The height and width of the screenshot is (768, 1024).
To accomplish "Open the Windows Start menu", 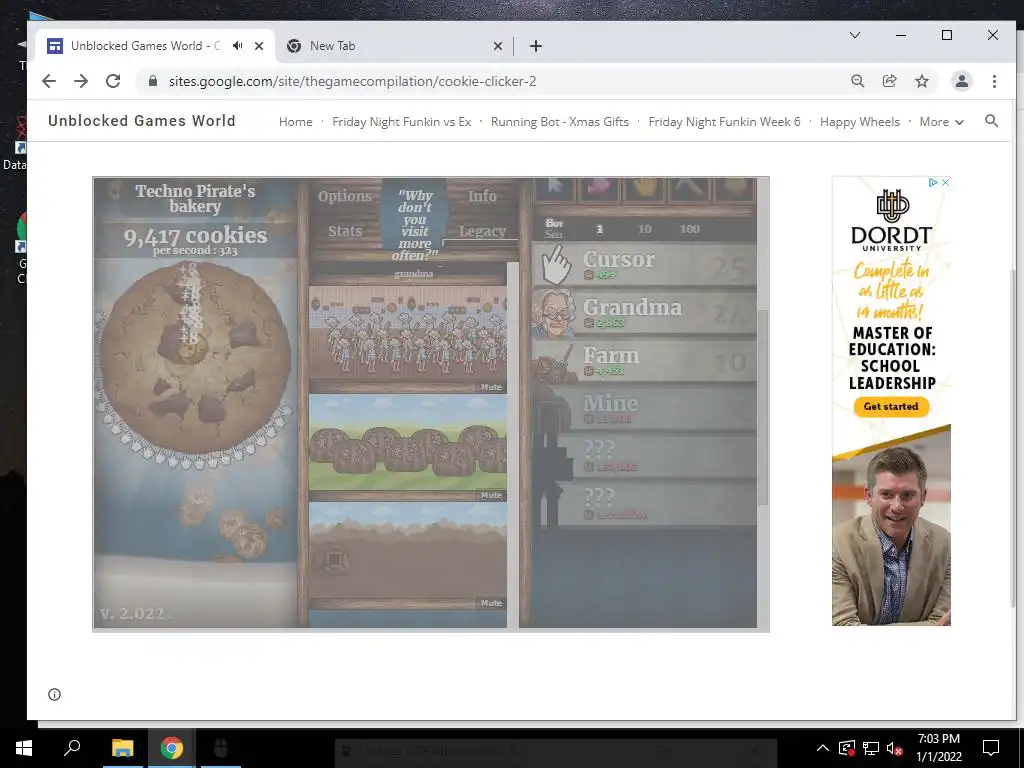I will click(x=24, y=748).
